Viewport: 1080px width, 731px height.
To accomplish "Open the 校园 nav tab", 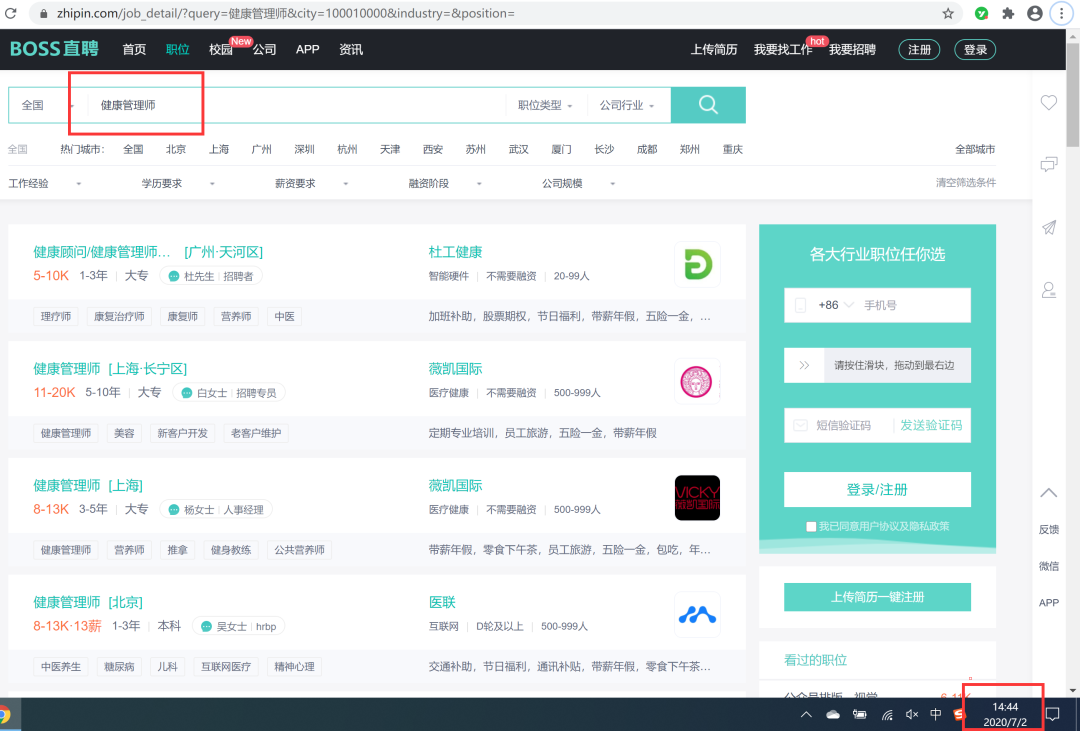I will click(x=220, y=50).
